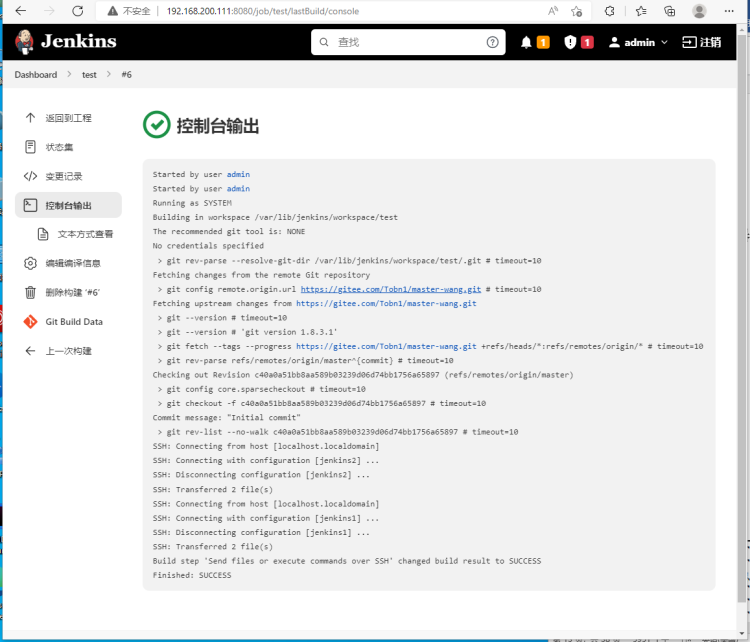The height and width of the screenshot is (642, 750).
Task: Expand chevron after test breadcrumb
Action: (x=109, y=74)
